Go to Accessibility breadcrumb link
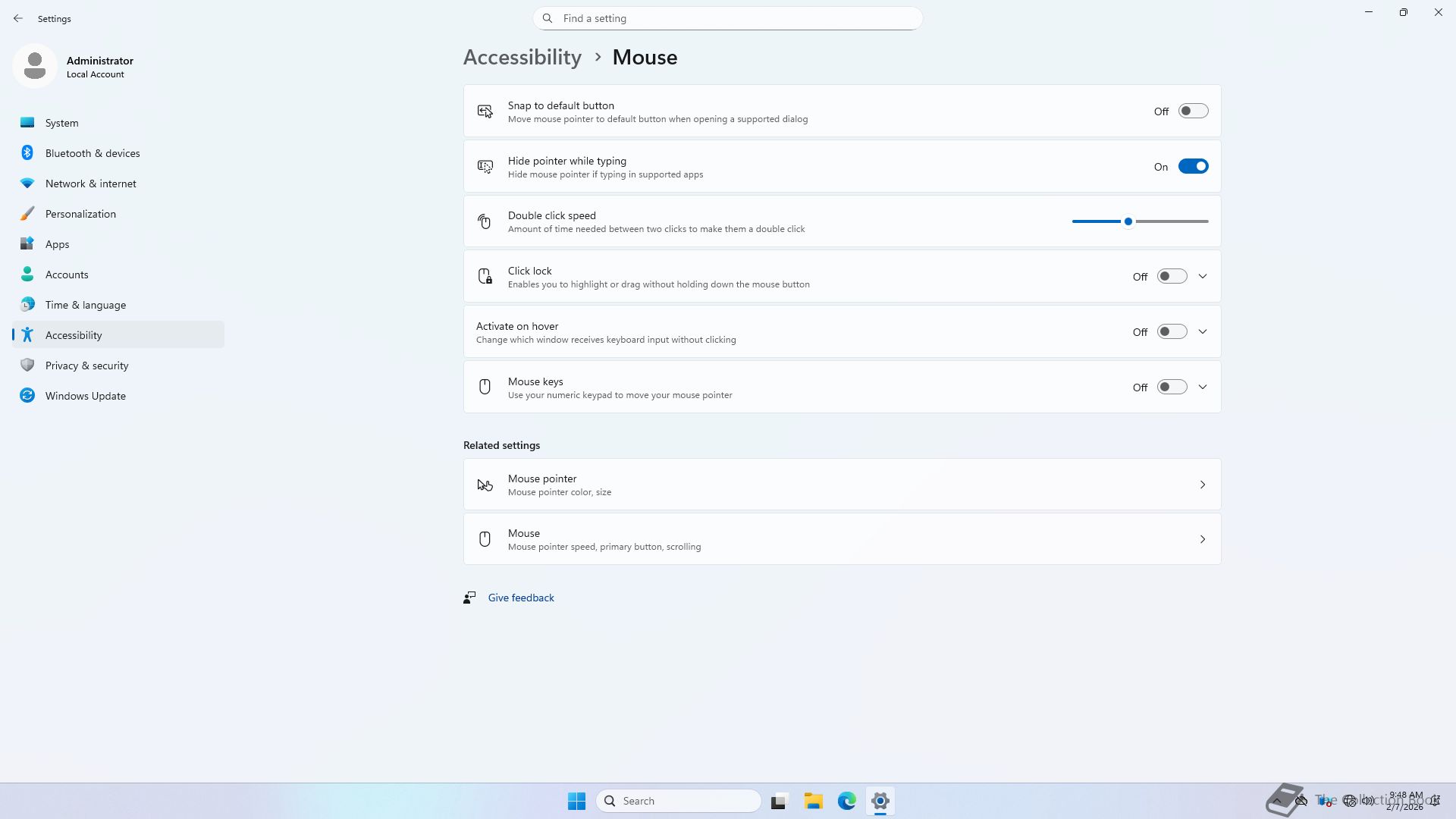Screen dimensions: 1456x819 tap(522, 58)
